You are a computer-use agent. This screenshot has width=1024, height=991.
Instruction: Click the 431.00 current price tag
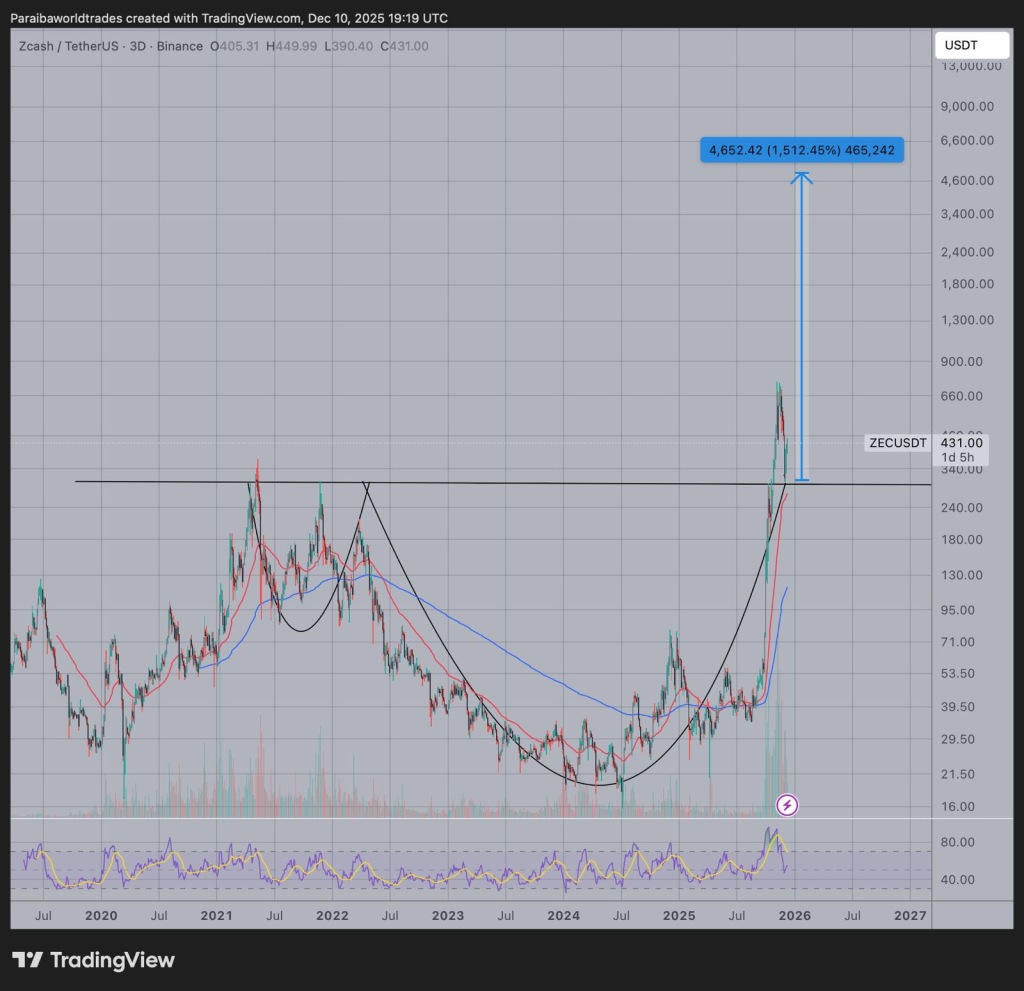coord(961,442)
